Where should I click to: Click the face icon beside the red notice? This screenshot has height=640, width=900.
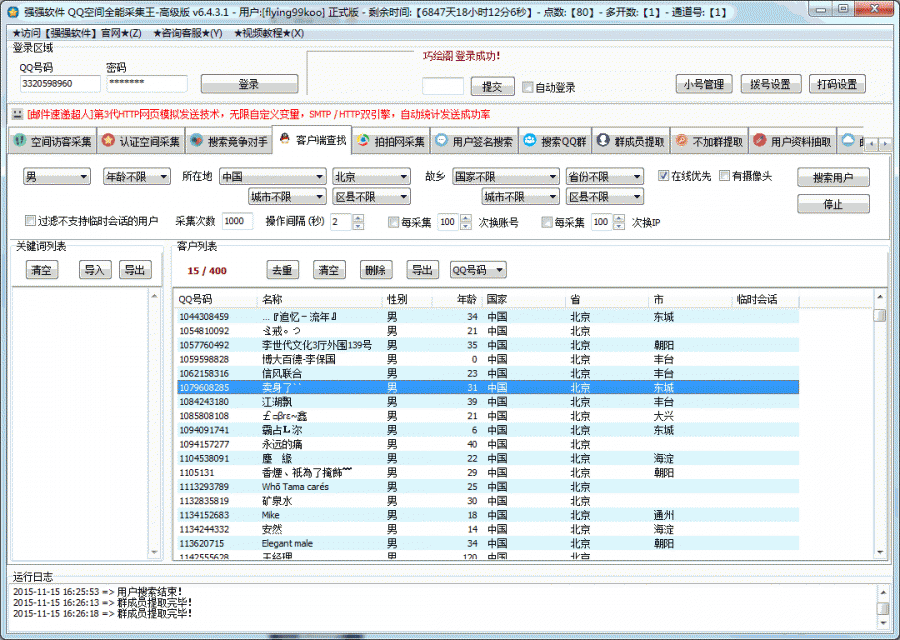click(17, 114)
